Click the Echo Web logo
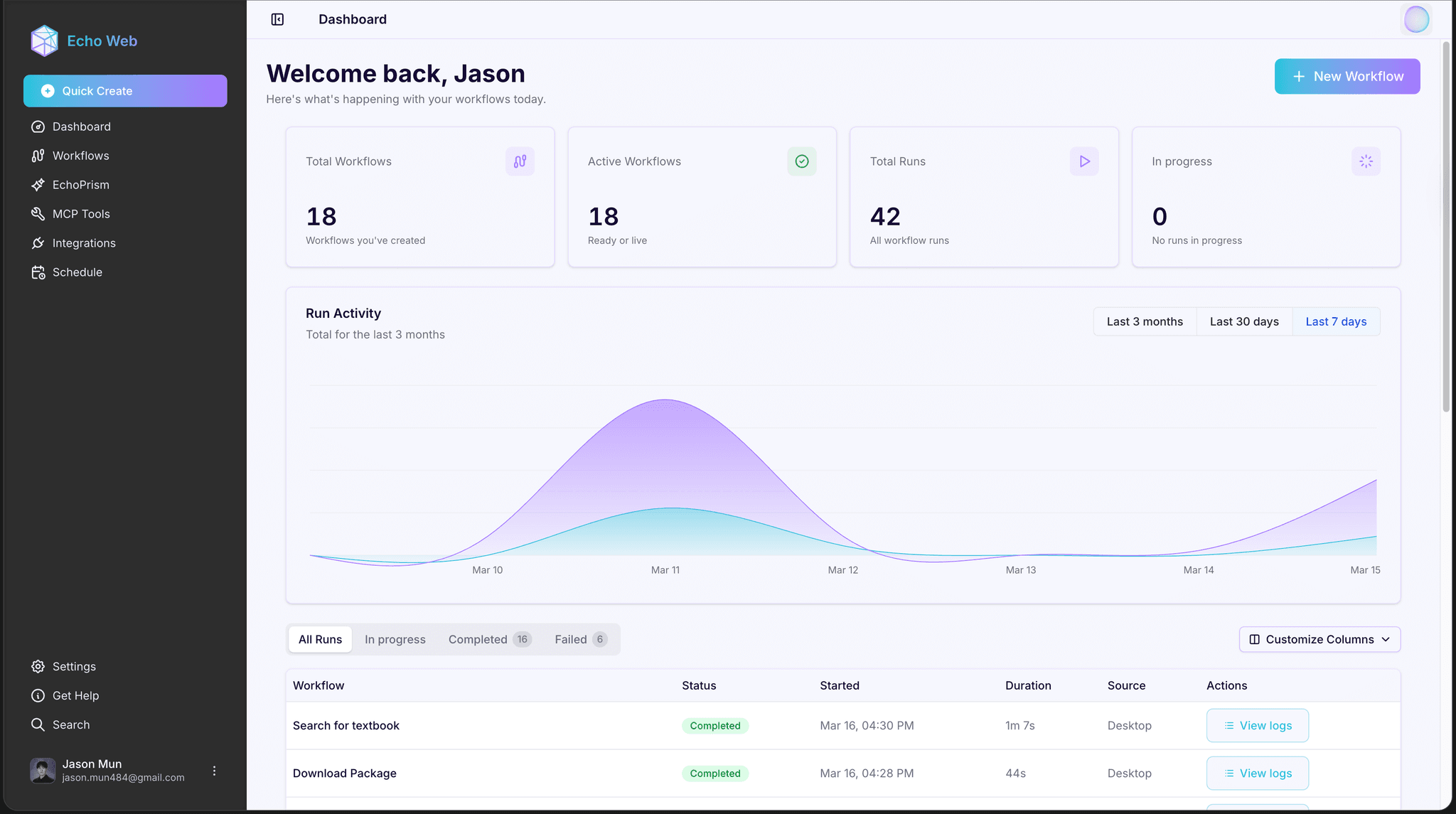This screenshot has width=1456, height=814. [83, 41]
